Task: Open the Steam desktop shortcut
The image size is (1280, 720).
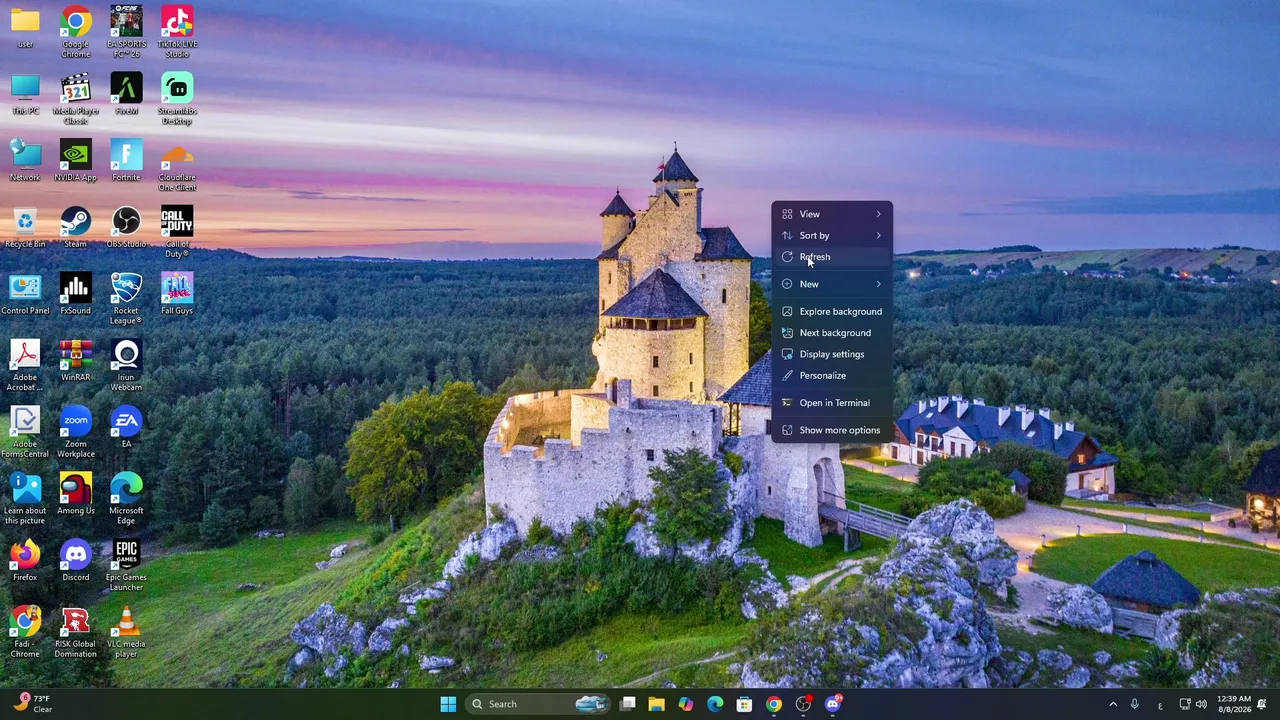Action: coord(75,227)
